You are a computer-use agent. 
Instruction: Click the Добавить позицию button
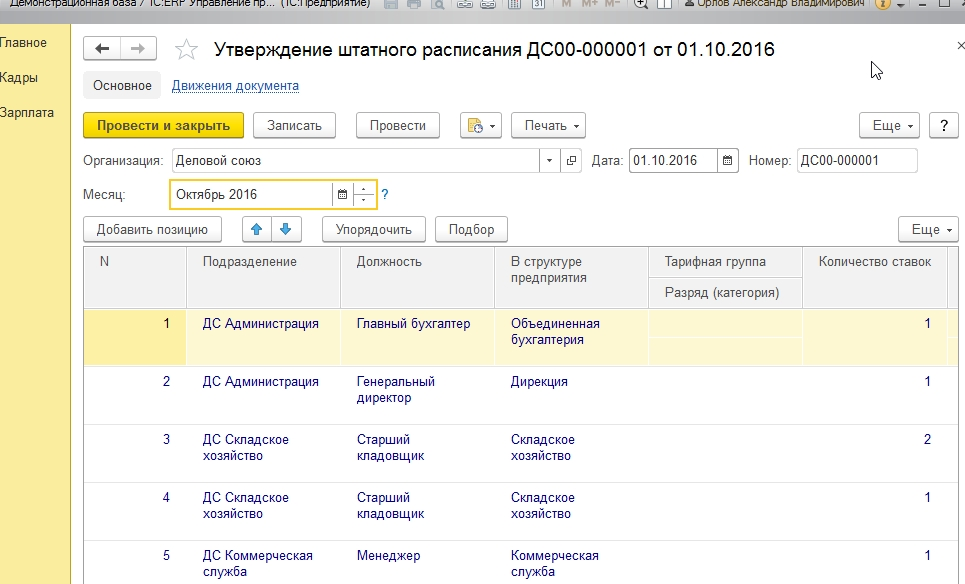click(152, 229)
